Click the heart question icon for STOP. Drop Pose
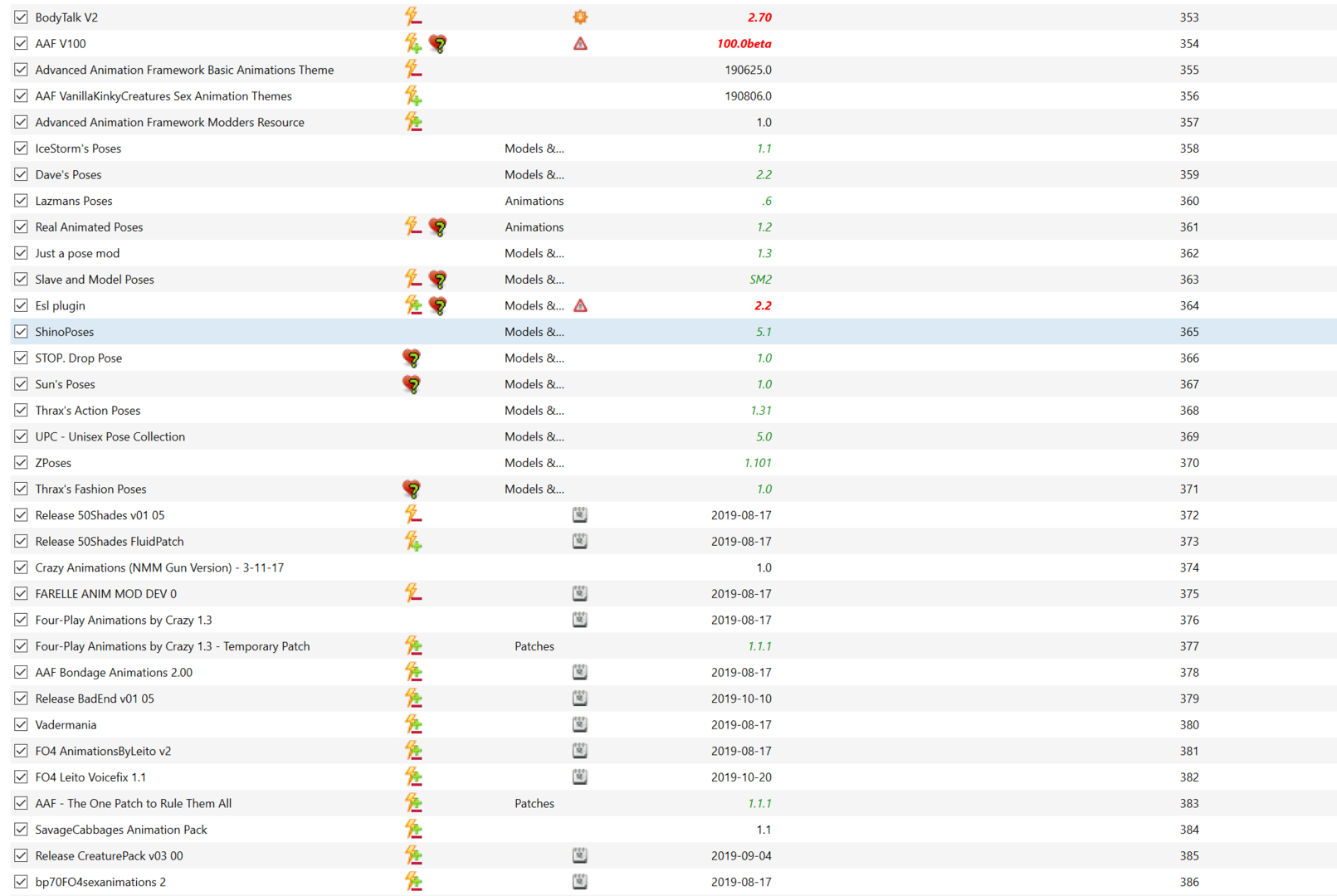 tap(412, 358)
